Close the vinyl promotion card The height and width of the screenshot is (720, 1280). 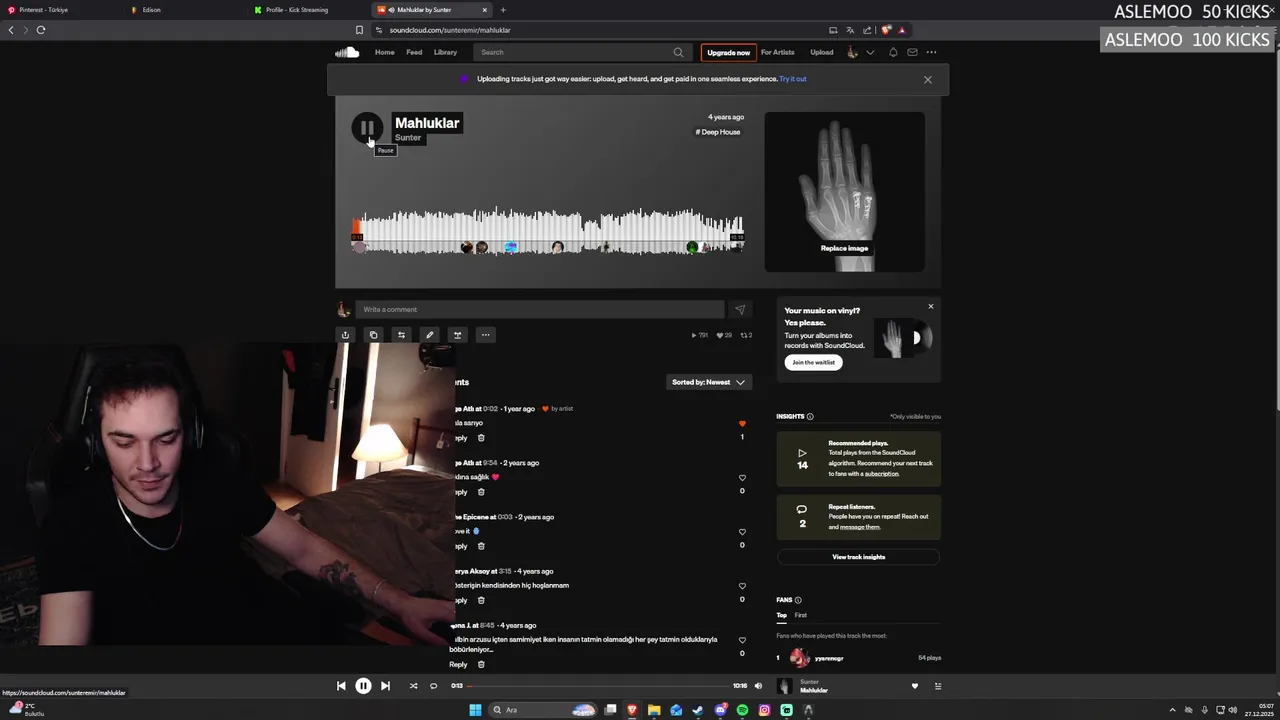click(931, 307)
